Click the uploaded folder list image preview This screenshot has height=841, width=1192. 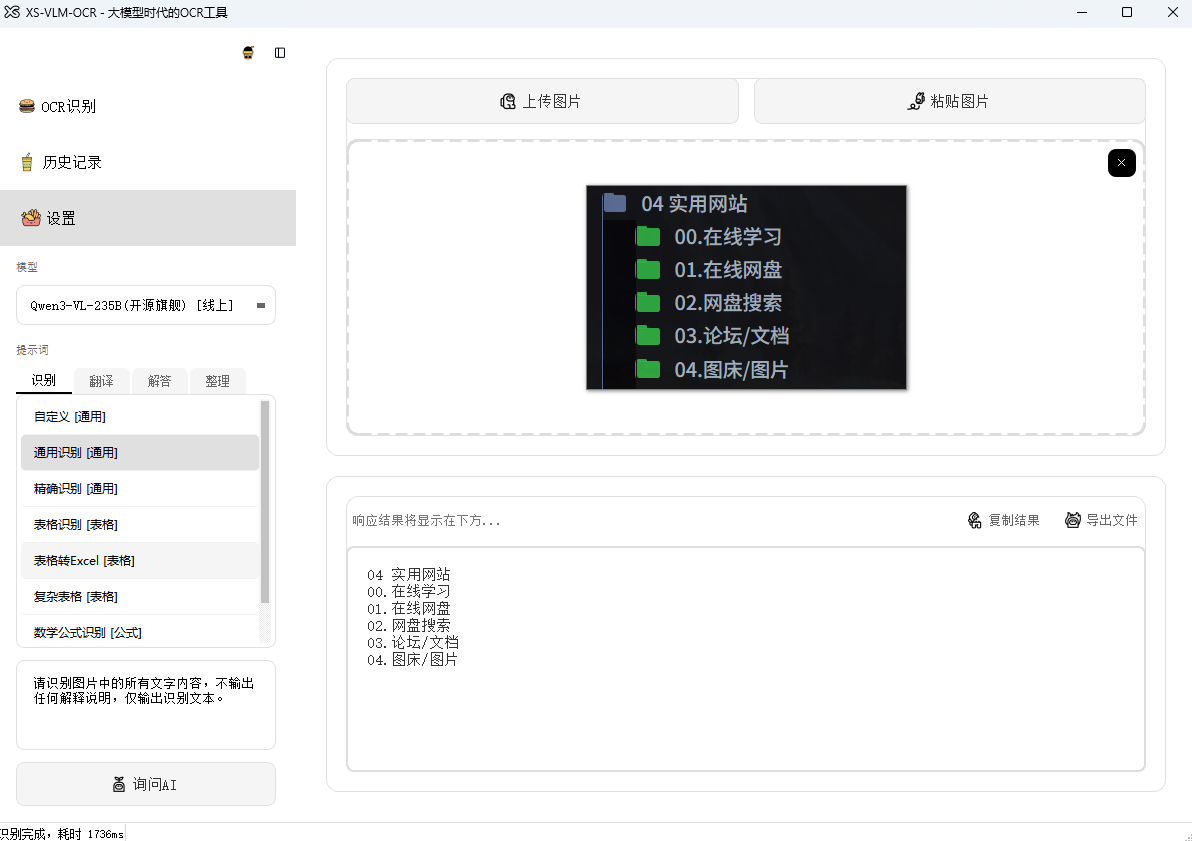click(x=747, y=287)
